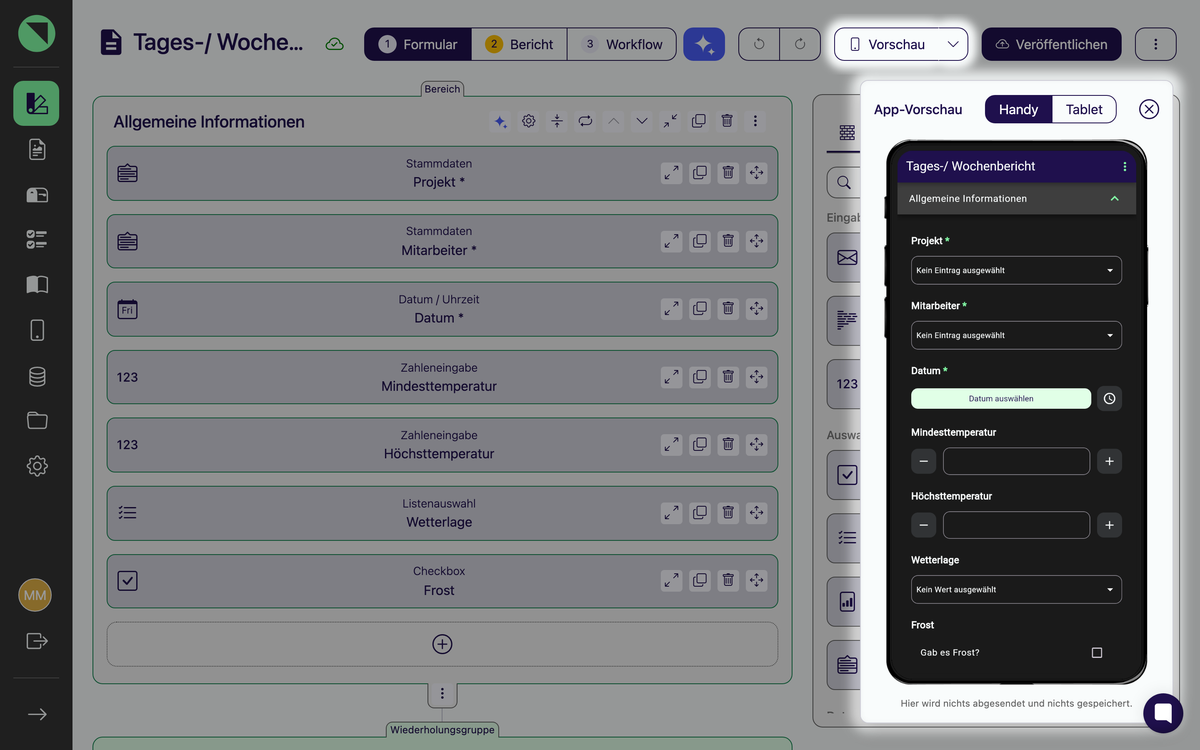1200x750 pixels.
Task: Delete the Mindesttemperatur field
Action: coord(728,377)
